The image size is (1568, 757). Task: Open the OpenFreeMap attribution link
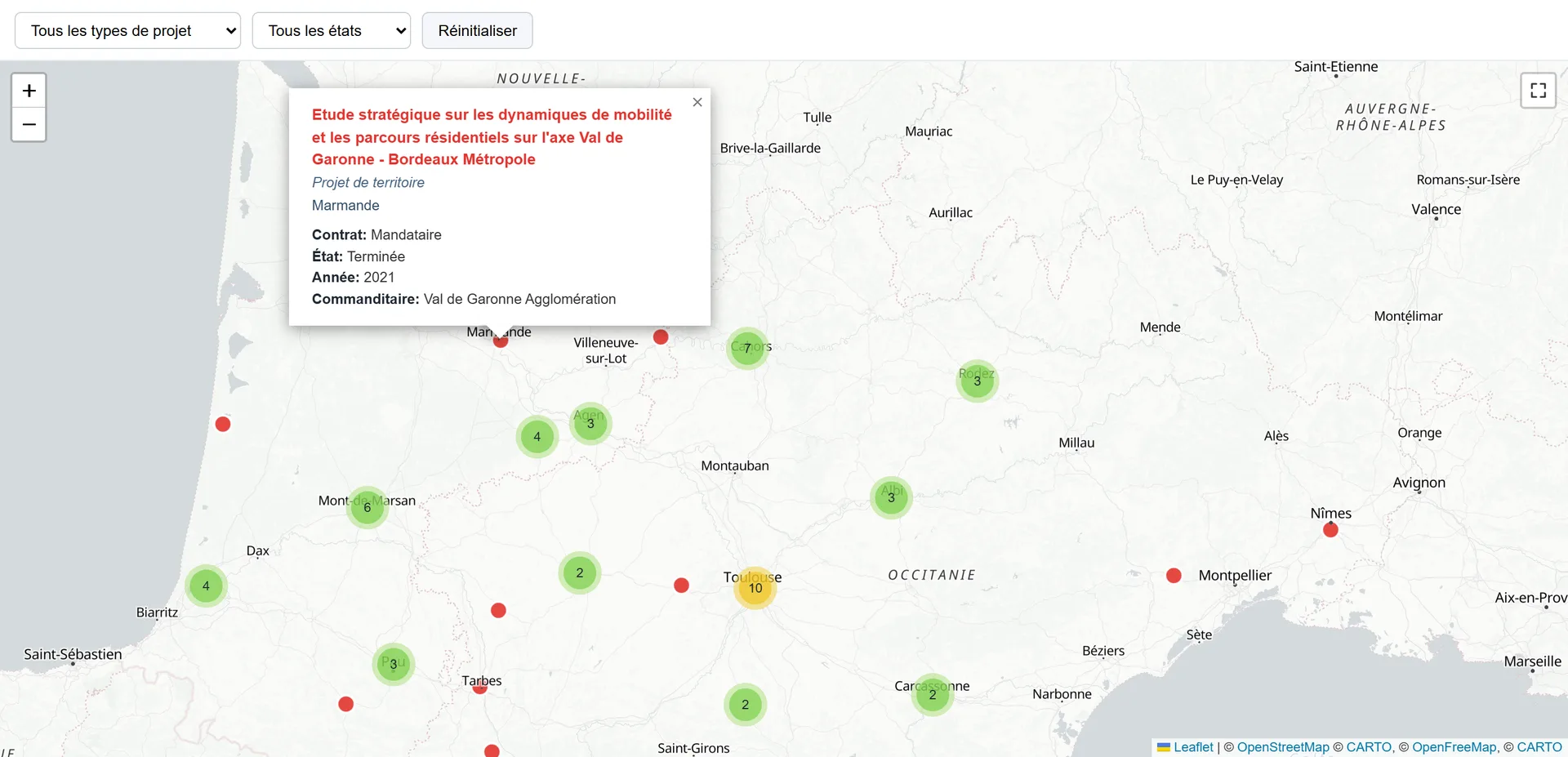[x=1454, y=746]
